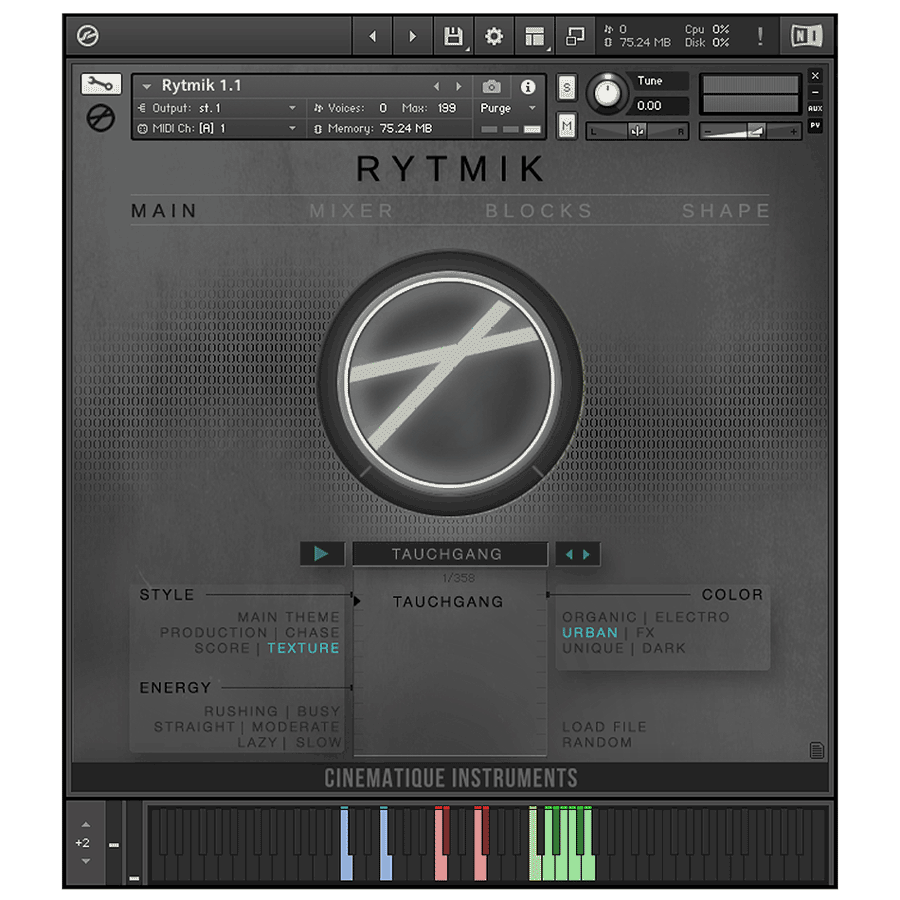
Task: Open the MIDI Ch dropdown
Action: click(218, 128)
